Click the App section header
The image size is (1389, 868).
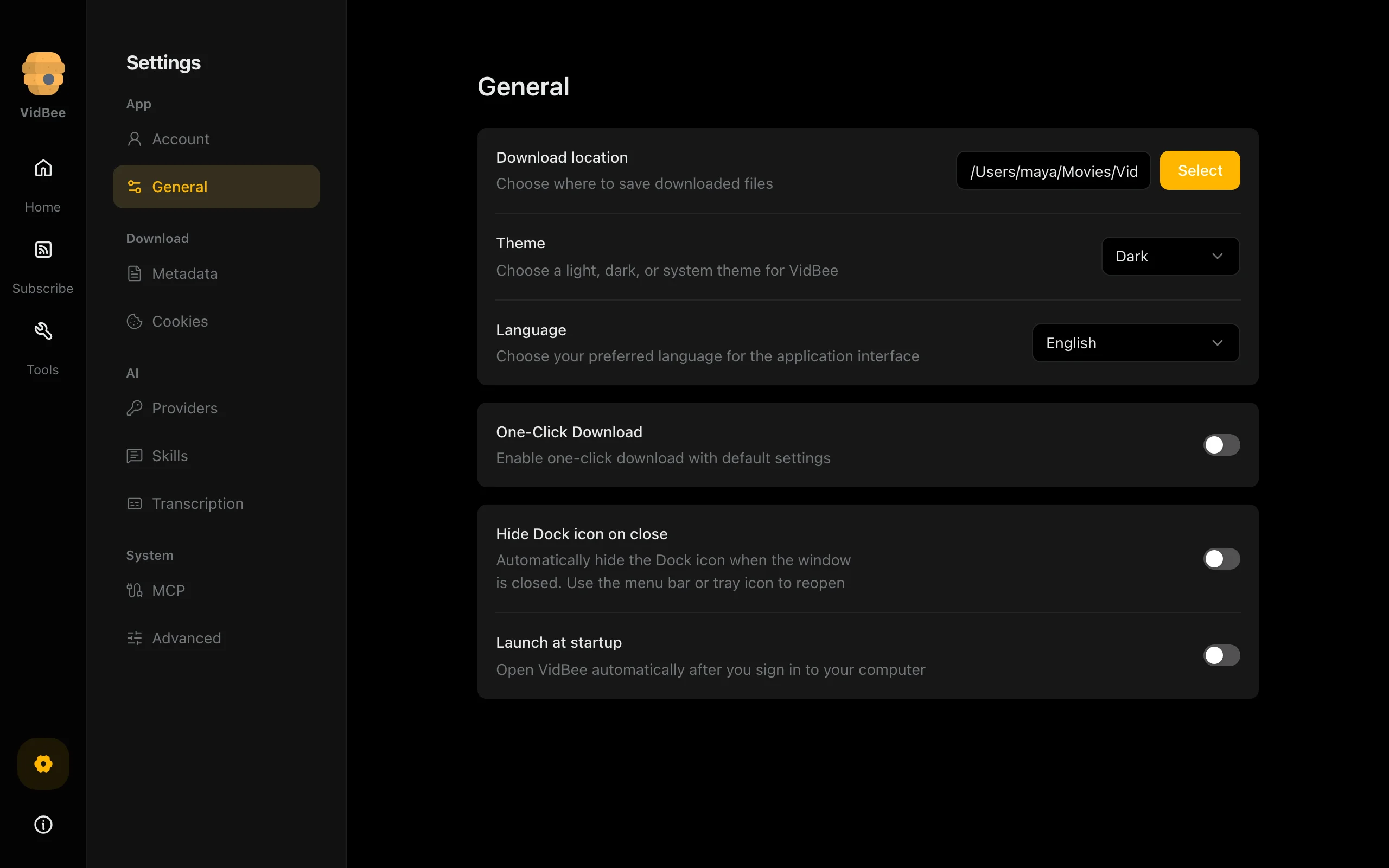[x=139, y=104]
